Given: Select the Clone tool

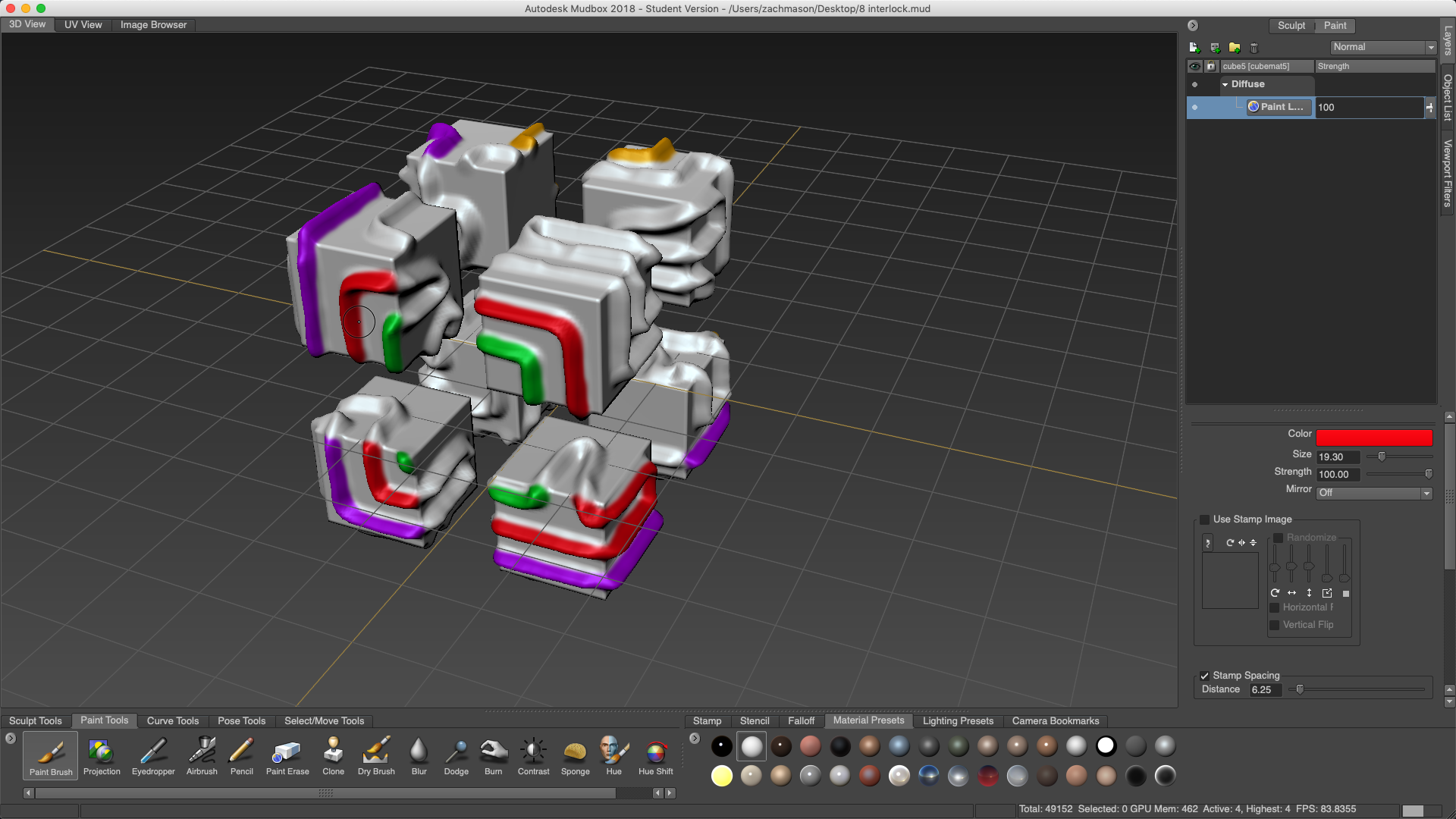Looking at the screenshot, I should pos(333,755).
